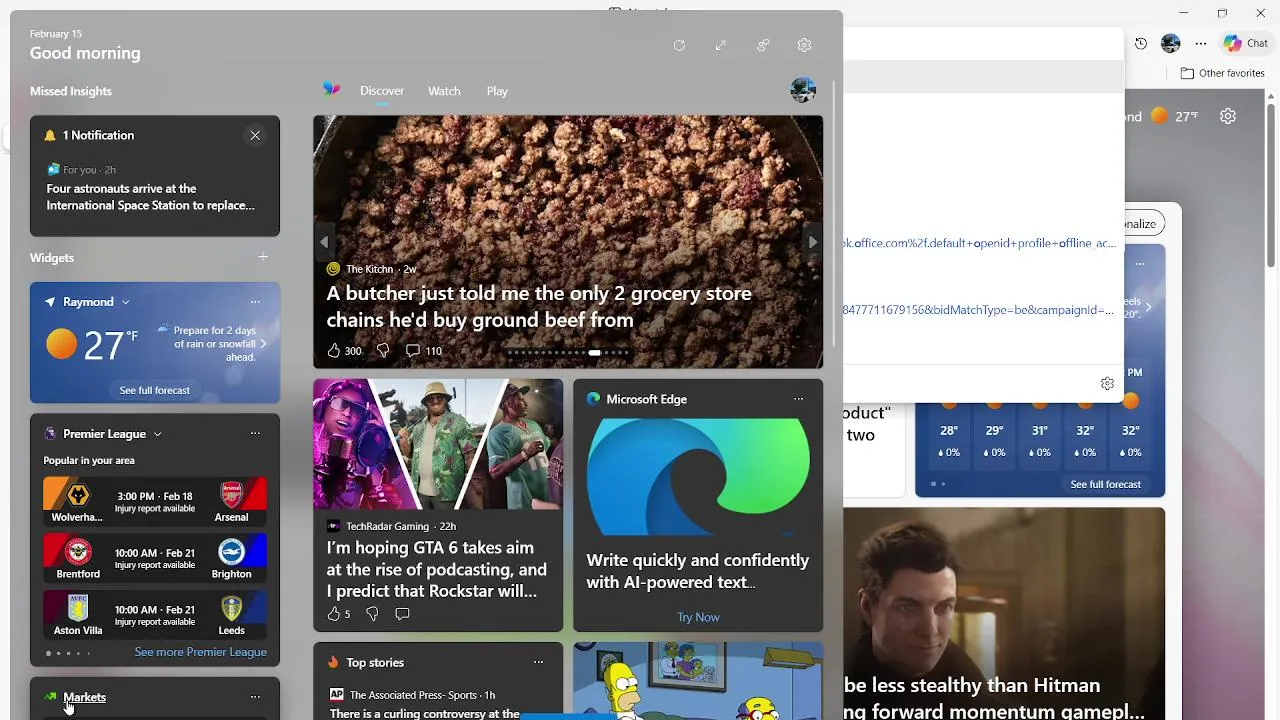Dislike the GTA 6 podcasting article

pos(372,614)
